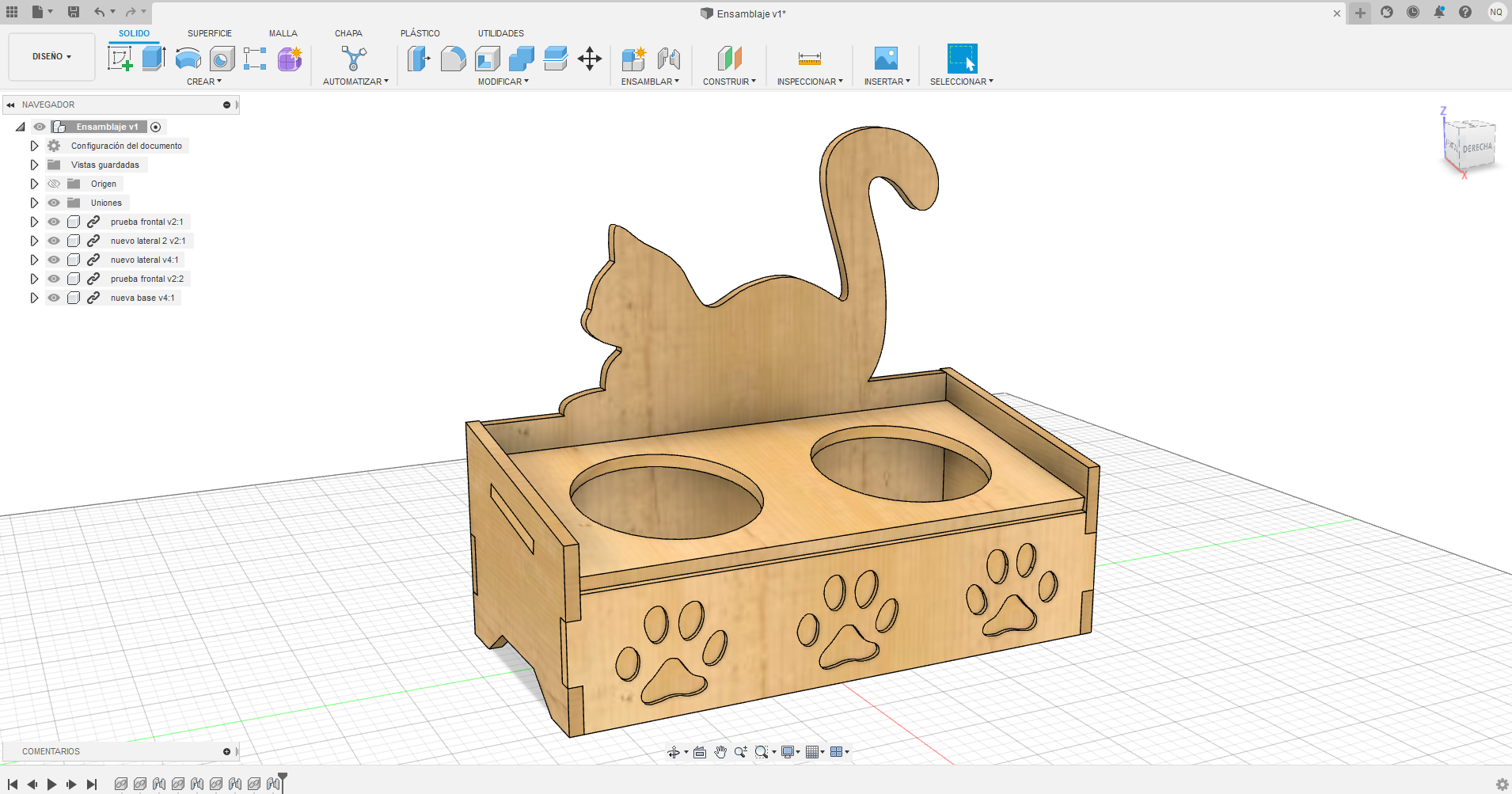Toggle the Ensamblaje v1 activate radio button
The image size is (1512, 794).
click(x=156, y=127)
